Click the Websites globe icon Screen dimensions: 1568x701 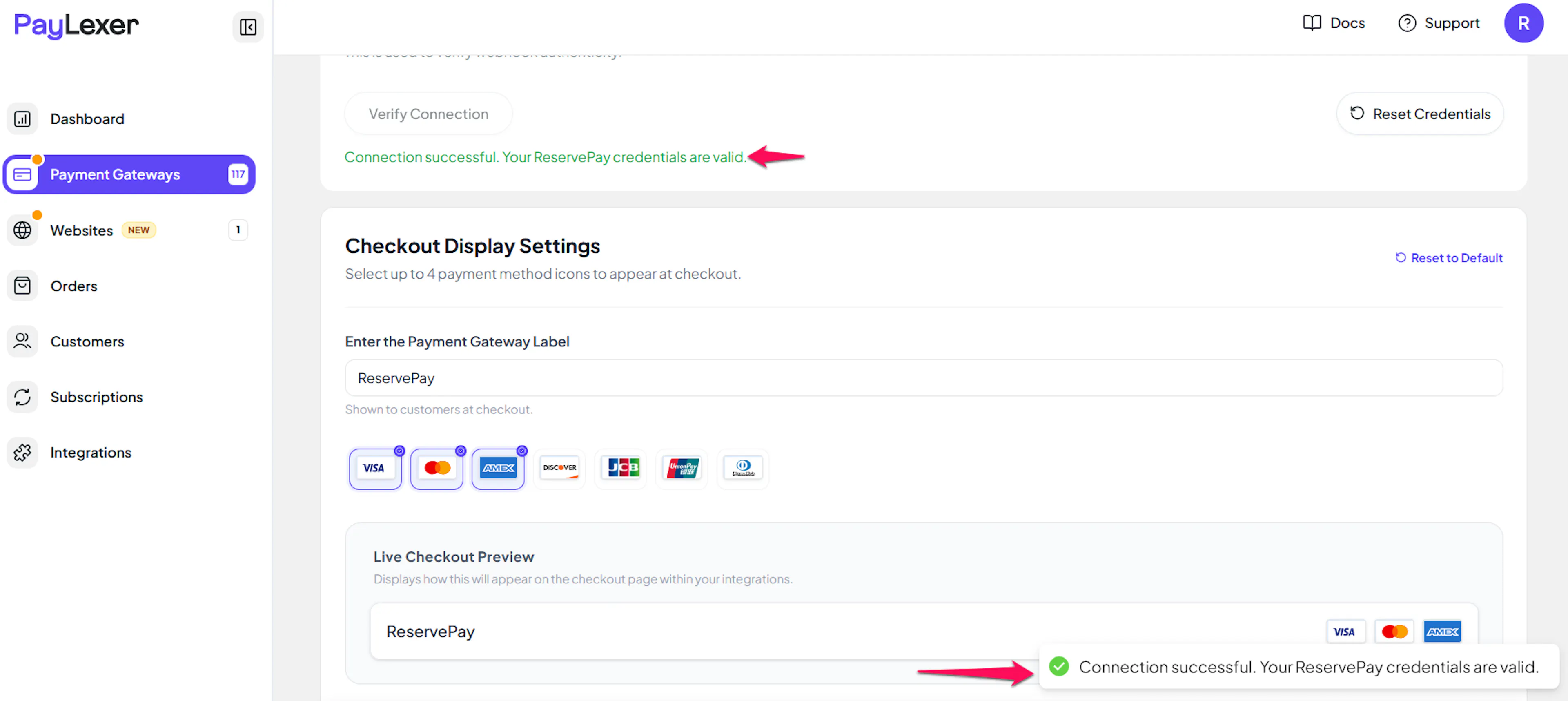tap(22, 230)
